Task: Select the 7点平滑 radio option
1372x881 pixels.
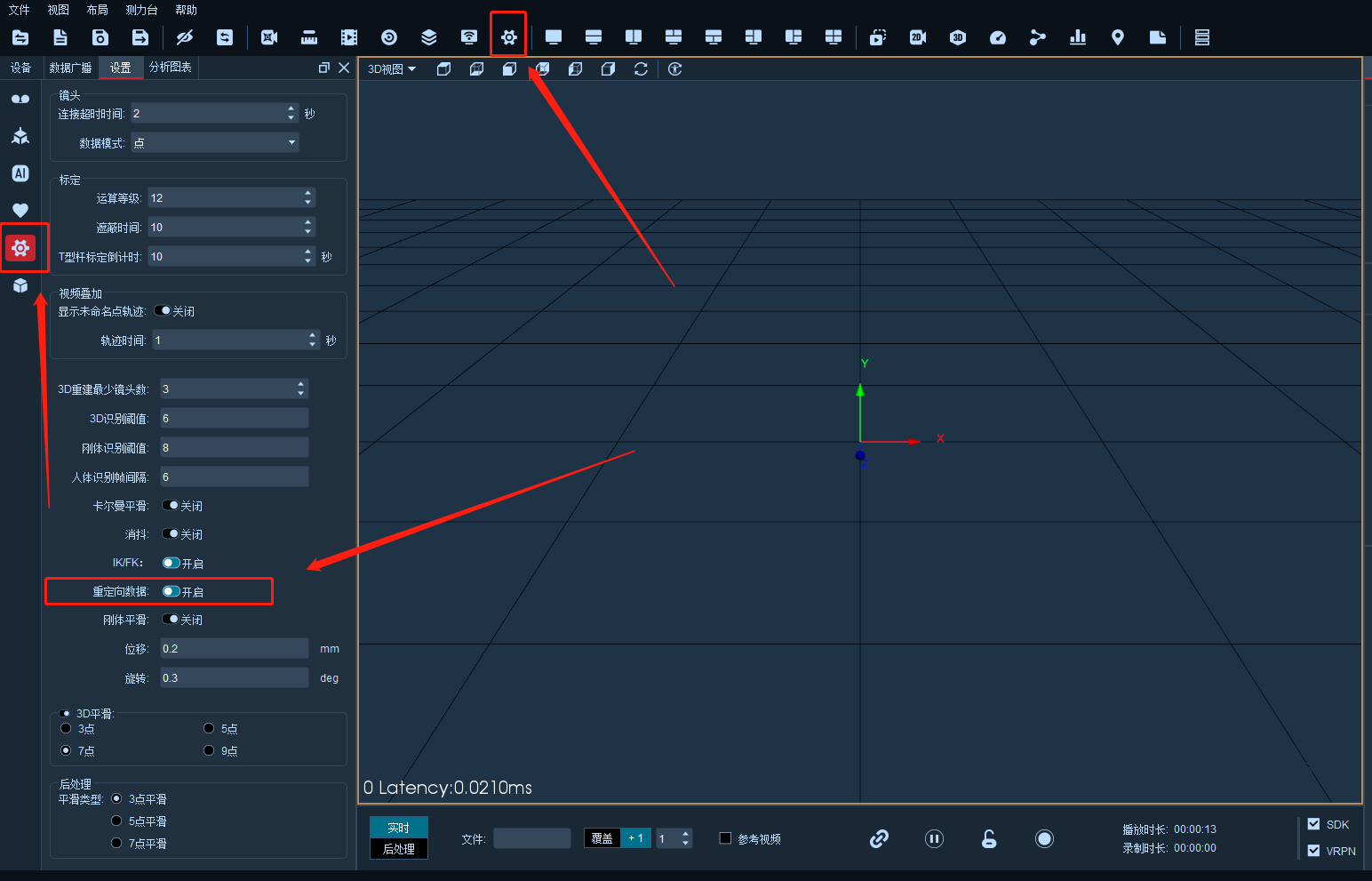Action: point(116,843)
